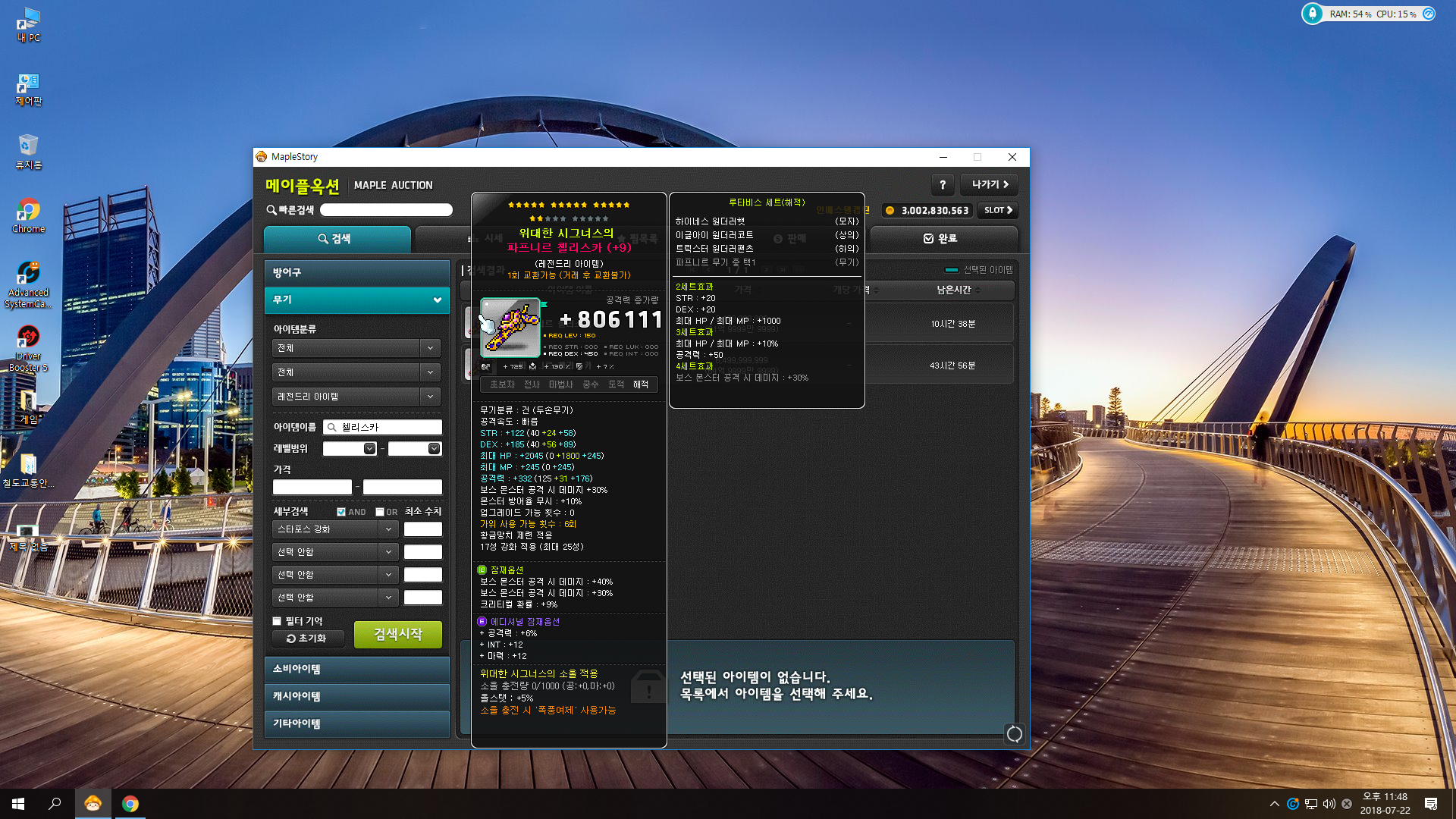Check the OR detail search checkbox
The height and width of the screenshot is (819, 1456).
[x=380, y=512]
